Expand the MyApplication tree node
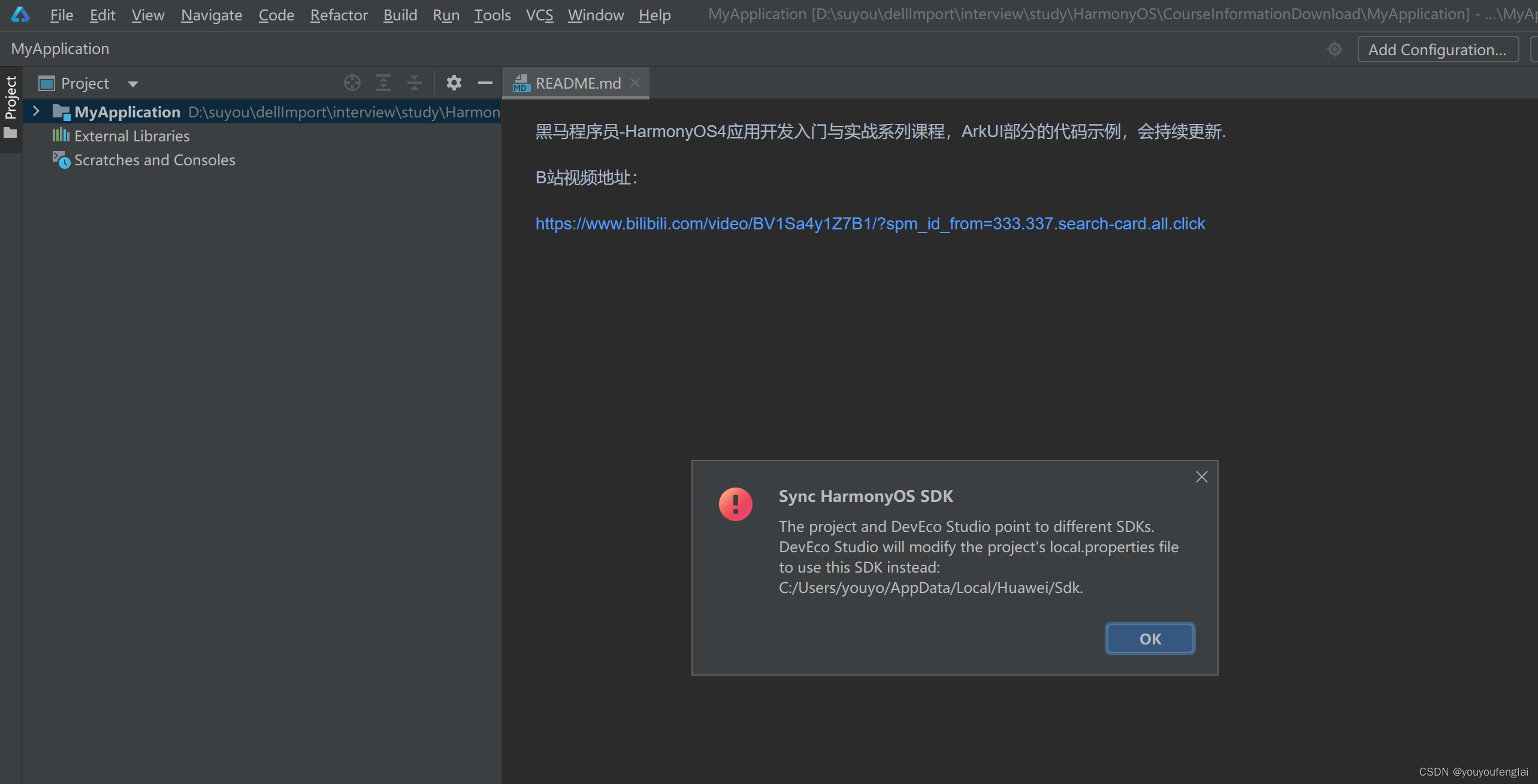 pyautogui.click(x=36, y=111)
